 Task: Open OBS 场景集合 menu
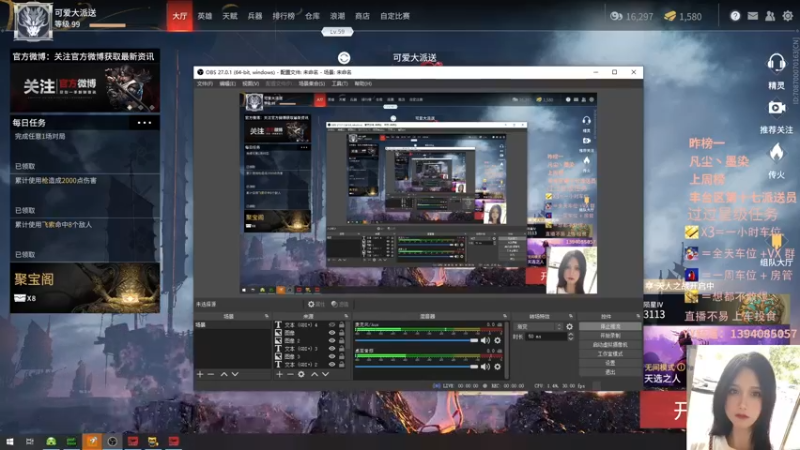coord(311,83)
